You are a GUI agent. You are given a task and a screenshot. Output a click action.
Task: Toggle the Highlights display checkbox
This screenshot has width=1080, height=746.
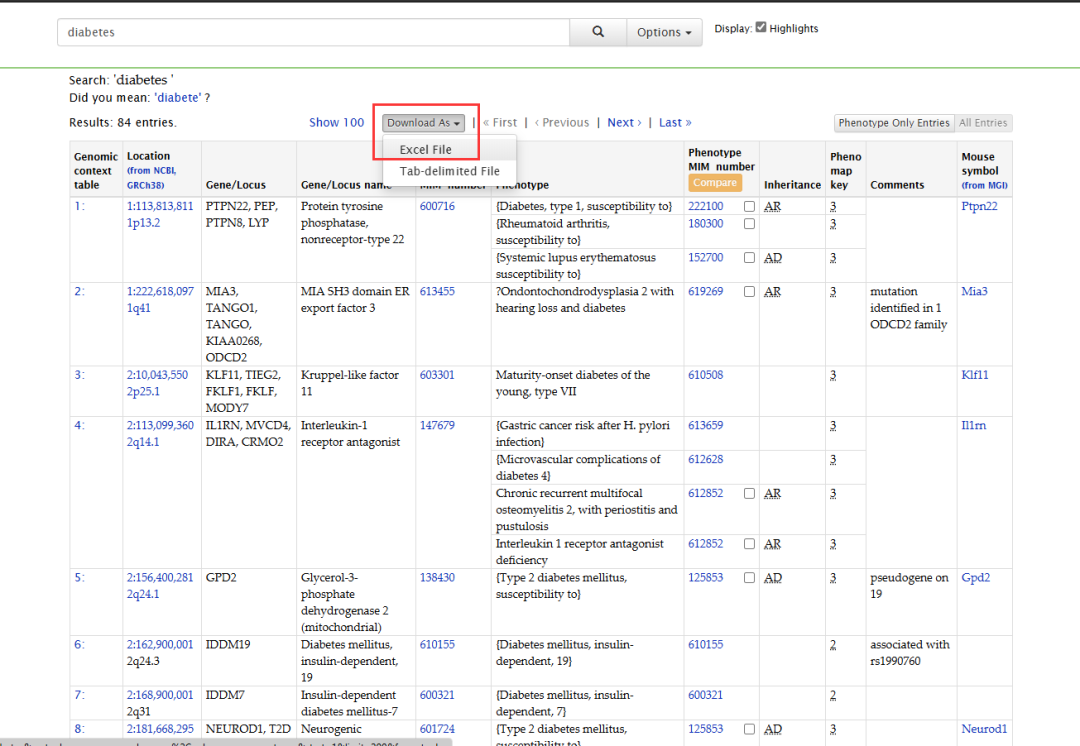(761, 27)
